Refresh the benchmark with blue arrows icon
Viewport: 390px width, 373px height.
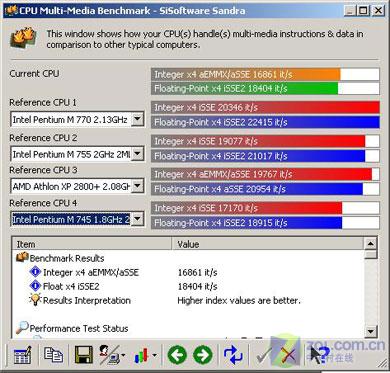click(233, 355)
